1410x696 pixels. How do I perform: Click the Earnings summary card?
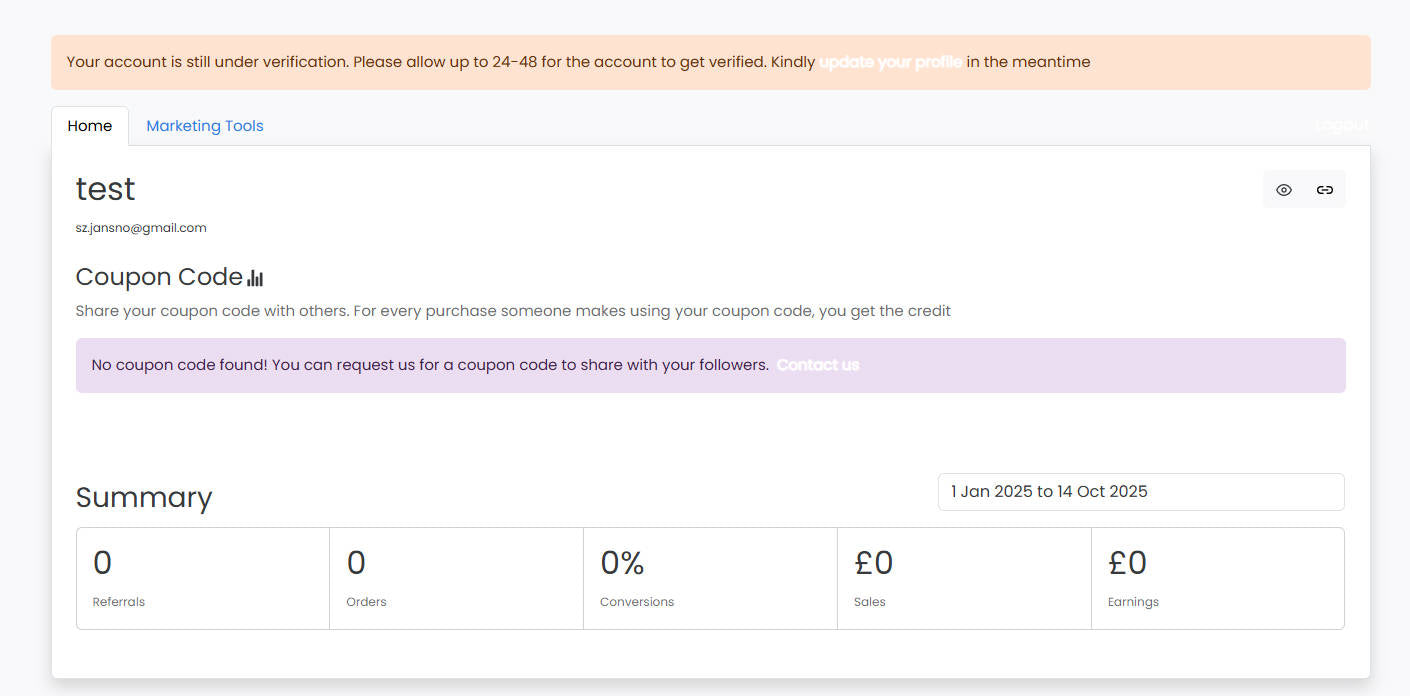[1217, 579]
